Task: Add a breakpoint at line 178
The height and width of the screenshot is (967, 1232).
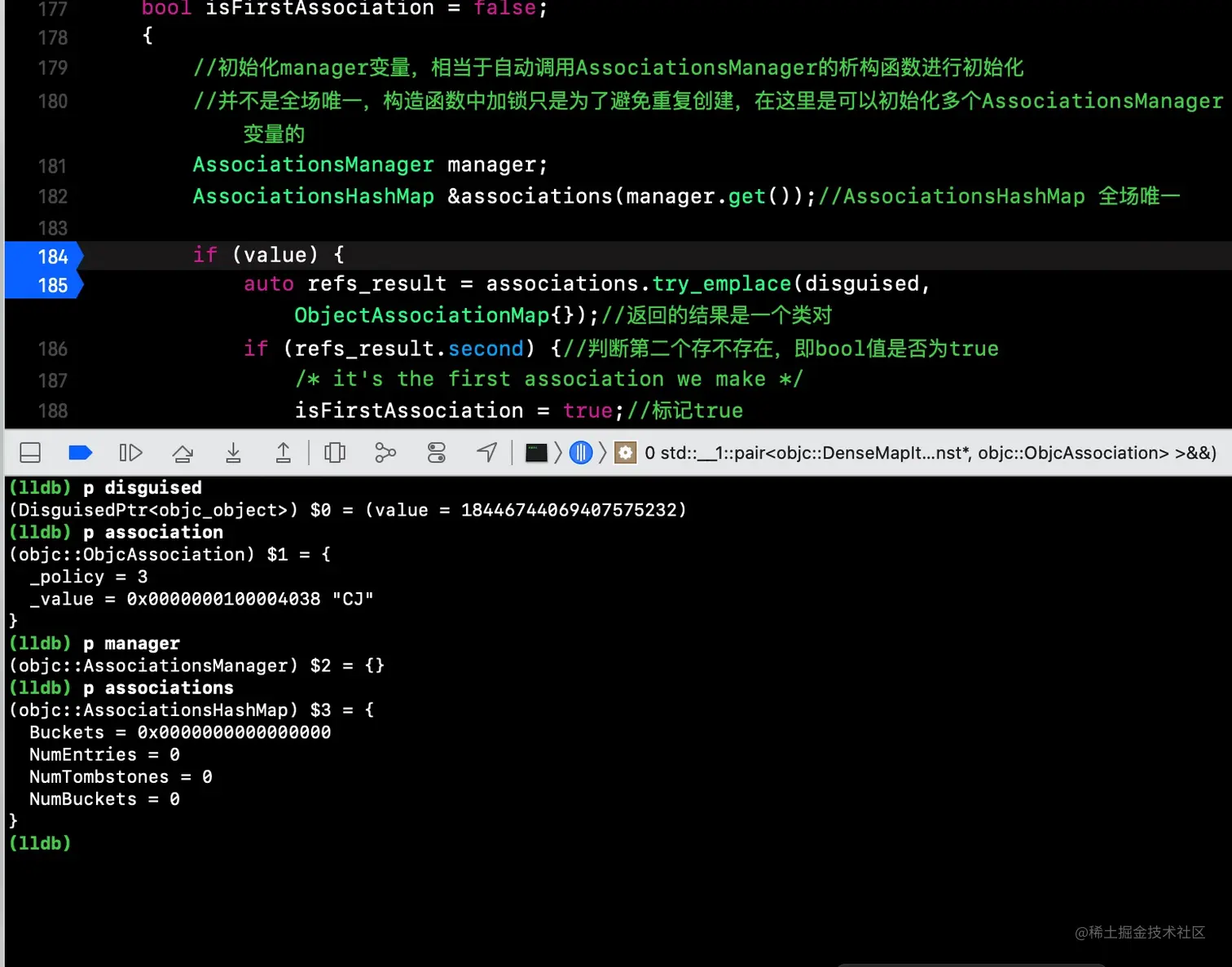Action: point(52,37)
